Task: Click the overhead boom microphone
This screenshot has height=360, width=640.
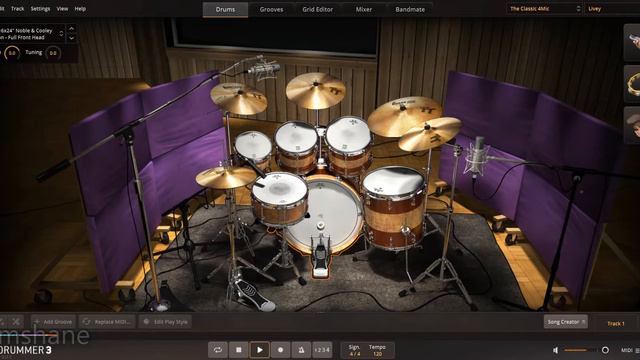Action: 264,68
